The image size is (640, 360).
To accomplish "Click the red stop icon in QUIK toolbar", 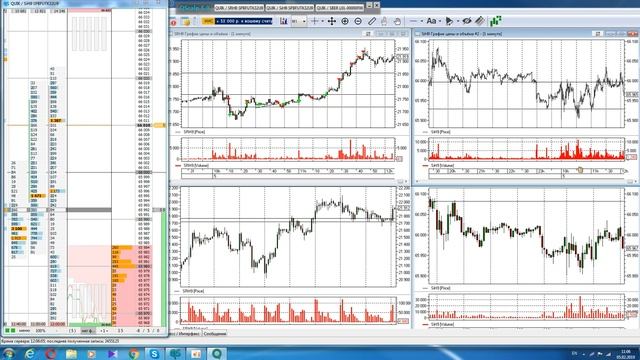I will (173, 22).
